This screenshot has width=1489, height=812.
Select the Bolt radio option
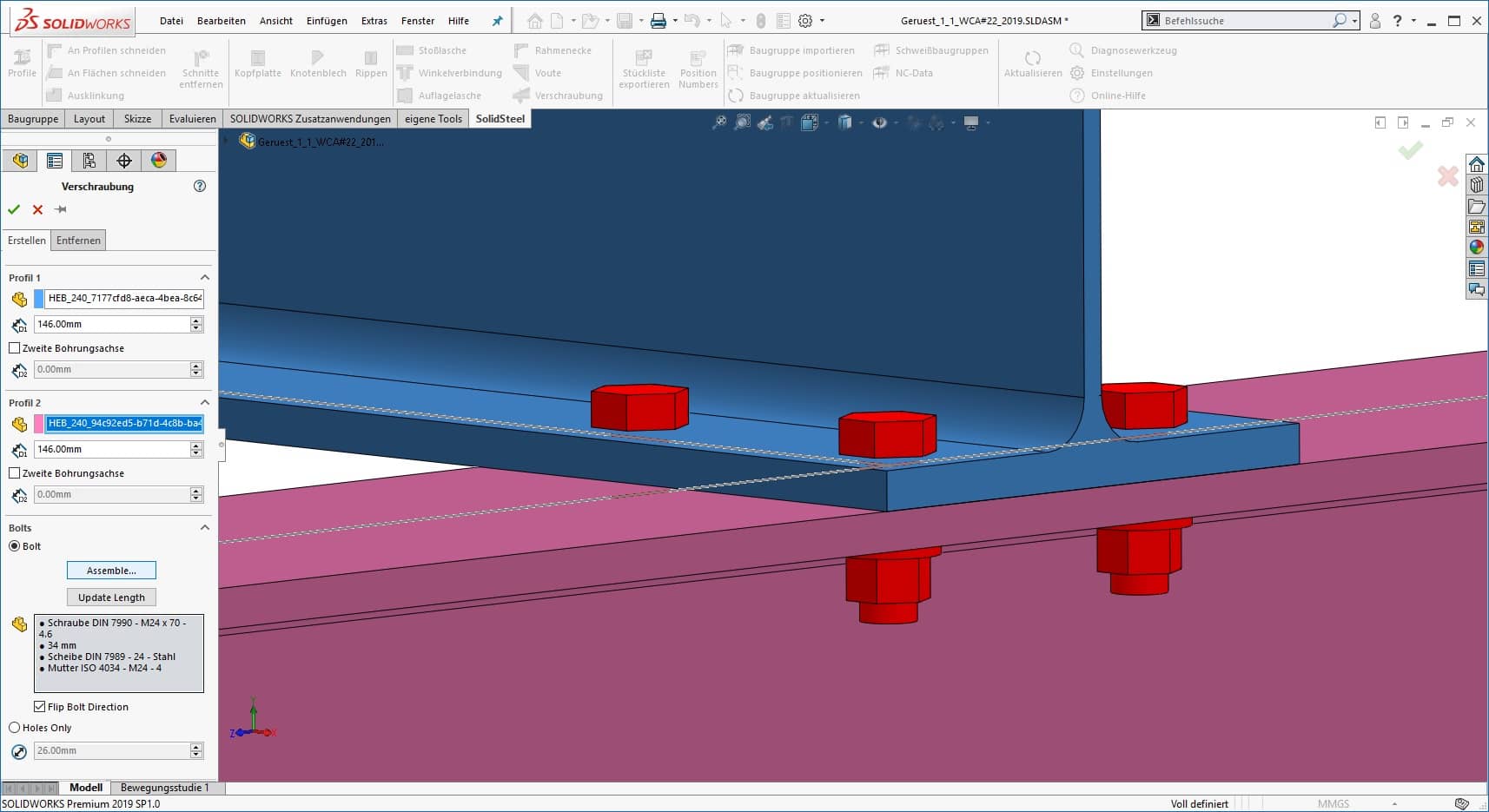point(14,546)
